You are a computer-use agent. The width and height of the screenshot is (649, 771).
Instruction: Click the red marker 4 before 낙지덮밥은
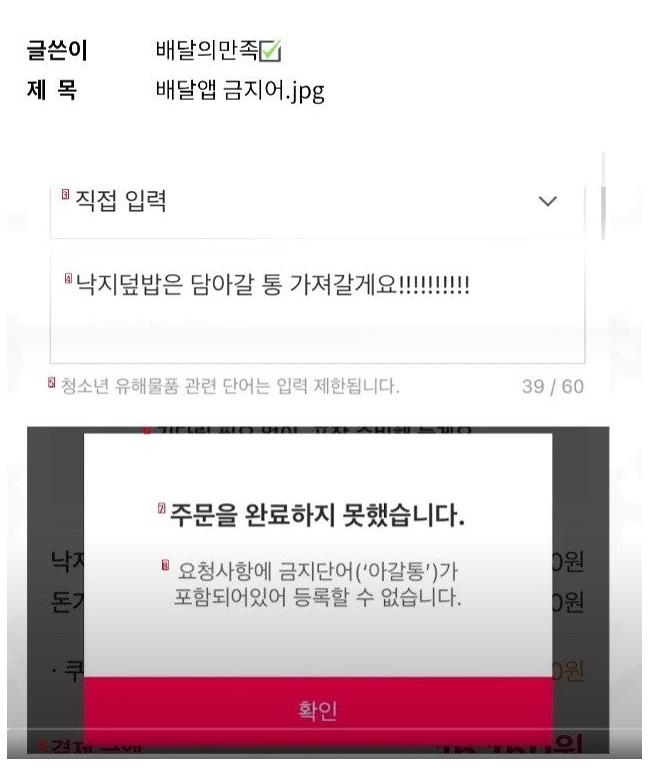[68, 279]
